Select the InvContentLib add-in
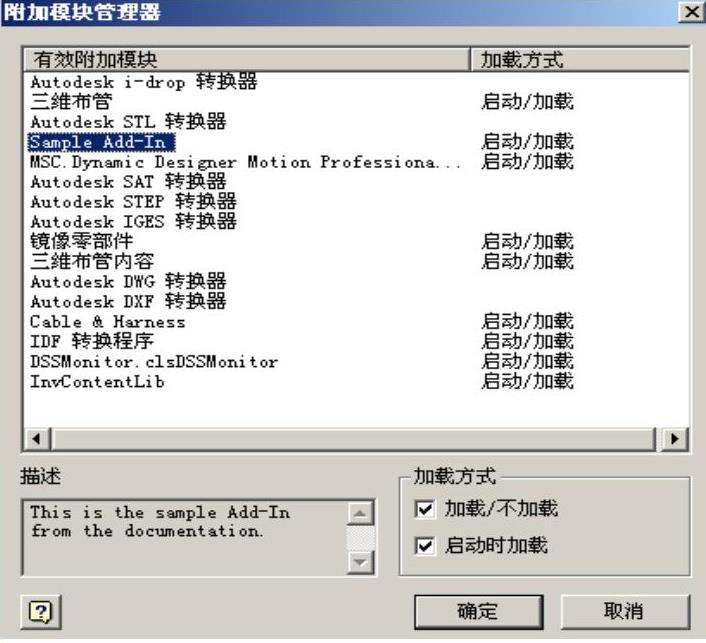Screen dimensions: 706x643 (97, 381)
